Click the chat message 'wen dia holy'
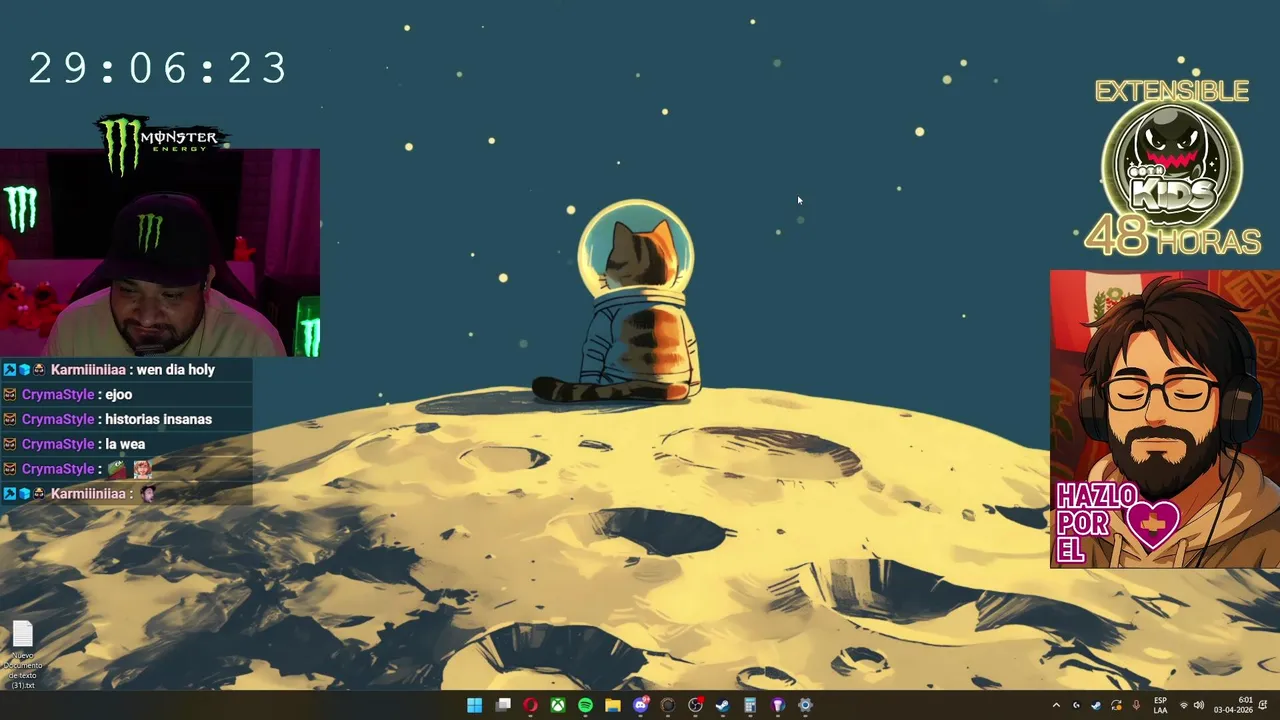 click(x=175, y=370)
